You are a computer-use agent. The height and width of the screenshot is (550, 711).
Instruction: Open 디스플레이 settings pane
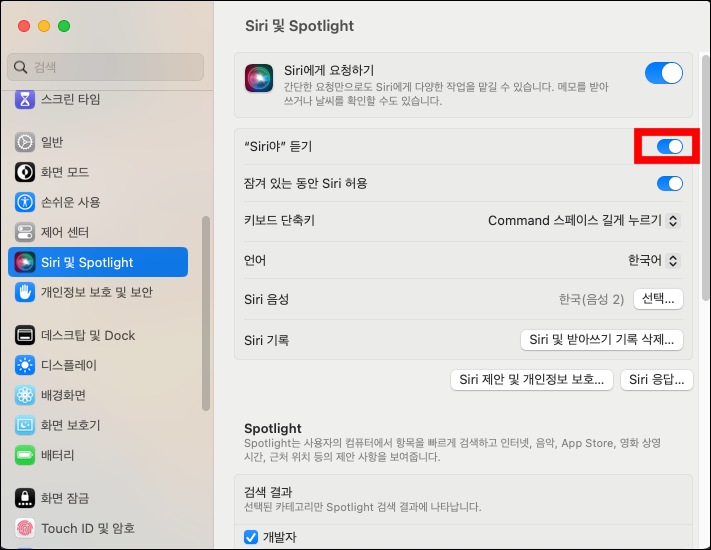pos(98,365)
